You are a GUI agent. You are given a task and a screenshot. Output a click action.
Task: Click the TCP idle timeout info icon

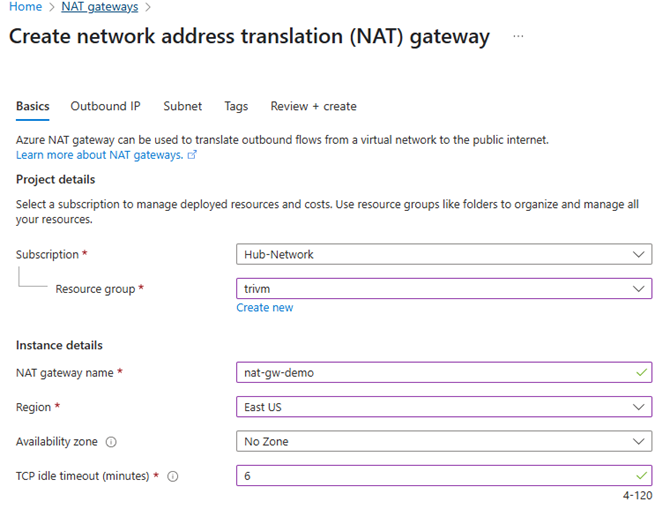[173, 476]
